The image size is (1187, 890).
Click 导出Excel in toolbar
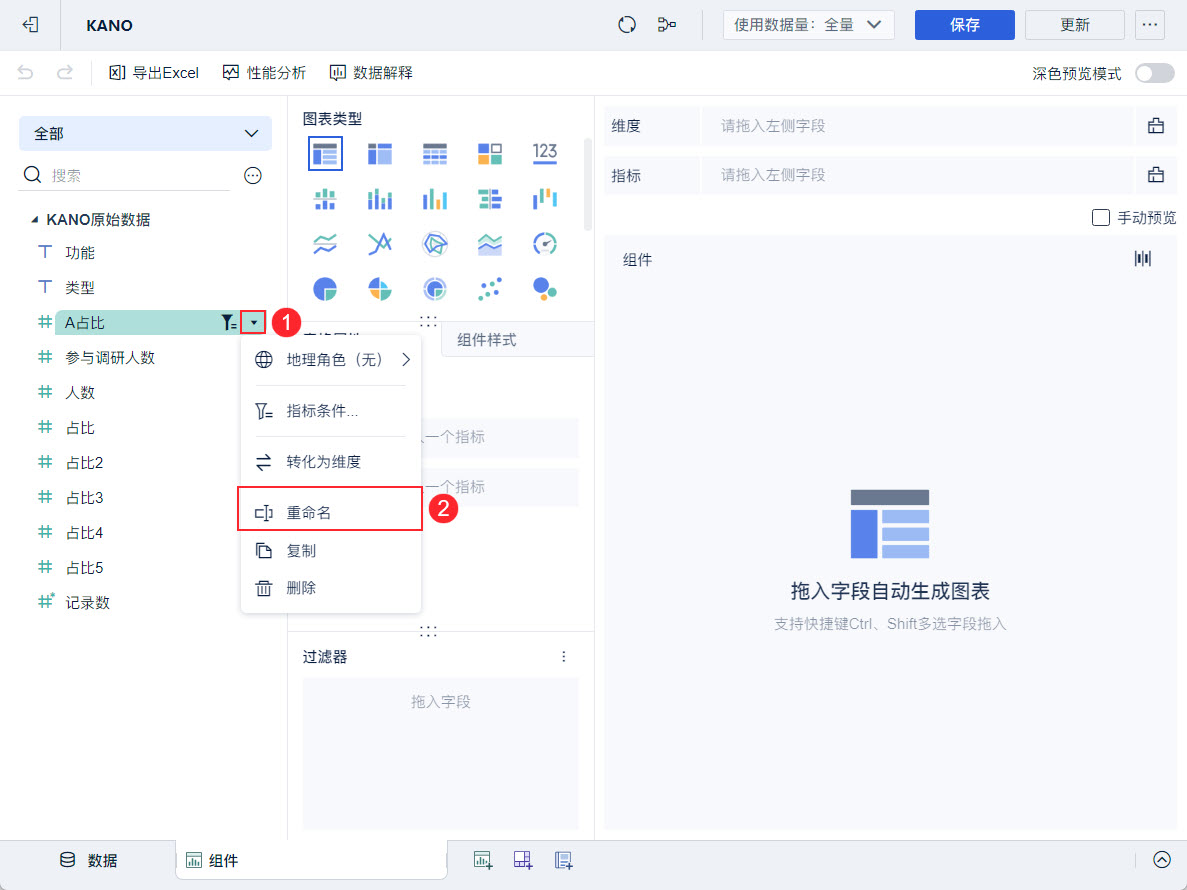click(x=154, y=73)
